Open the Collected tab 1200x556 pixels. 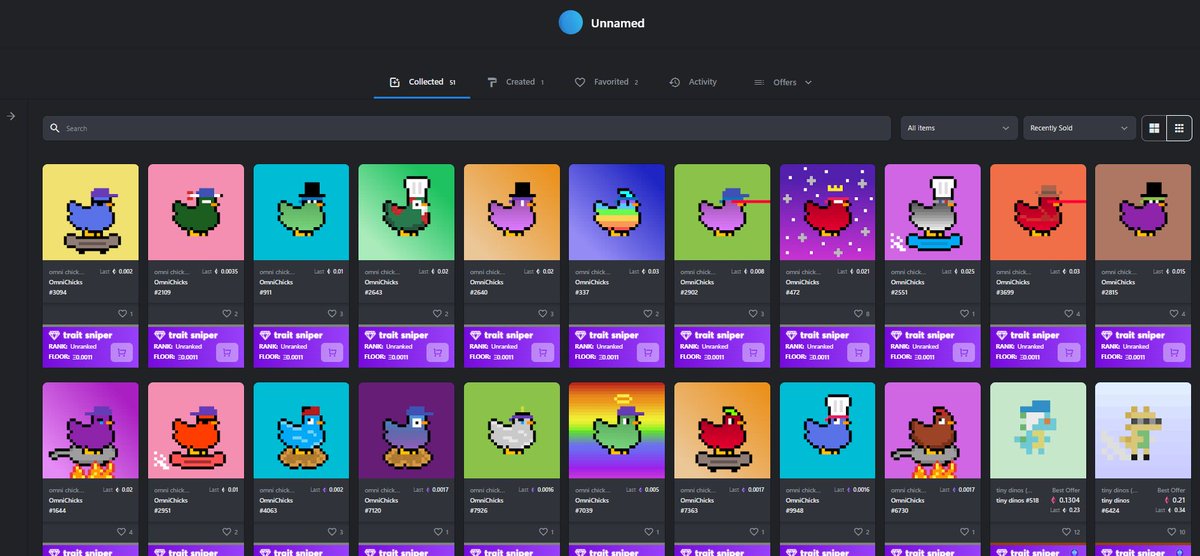(x=422, y=82)
